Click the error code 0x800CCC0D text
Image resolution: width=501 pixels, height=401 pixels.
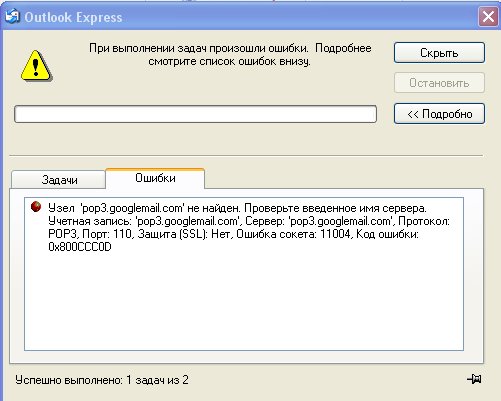(x=80, y=247)
